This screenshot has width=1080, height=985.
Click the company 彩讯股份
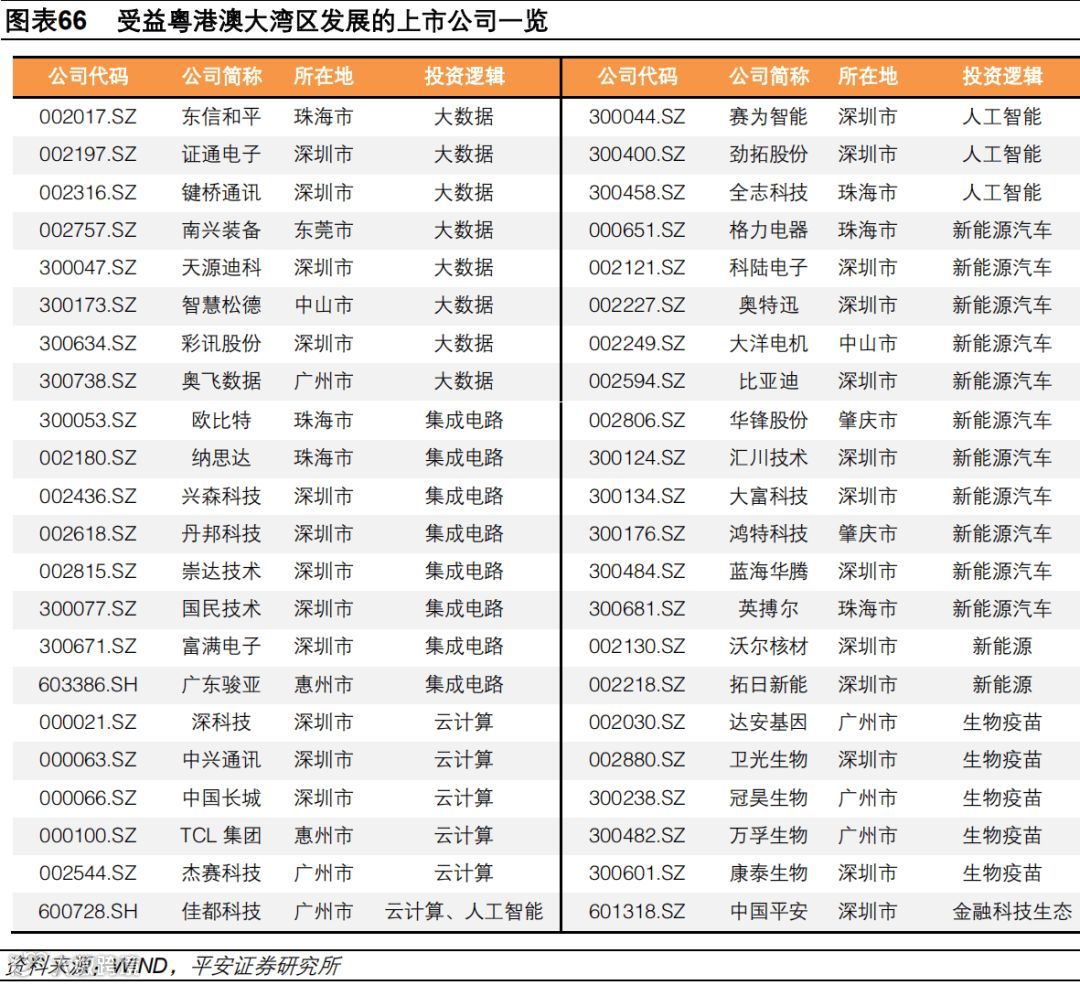[x=221, y=343]
